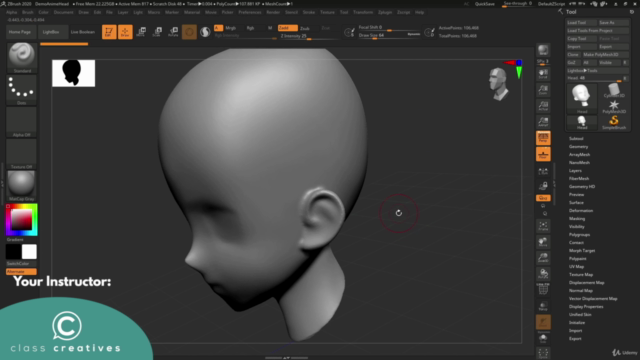
Task: Open the Brush menu
Action: pyautogui.click(x=28, y=12)
